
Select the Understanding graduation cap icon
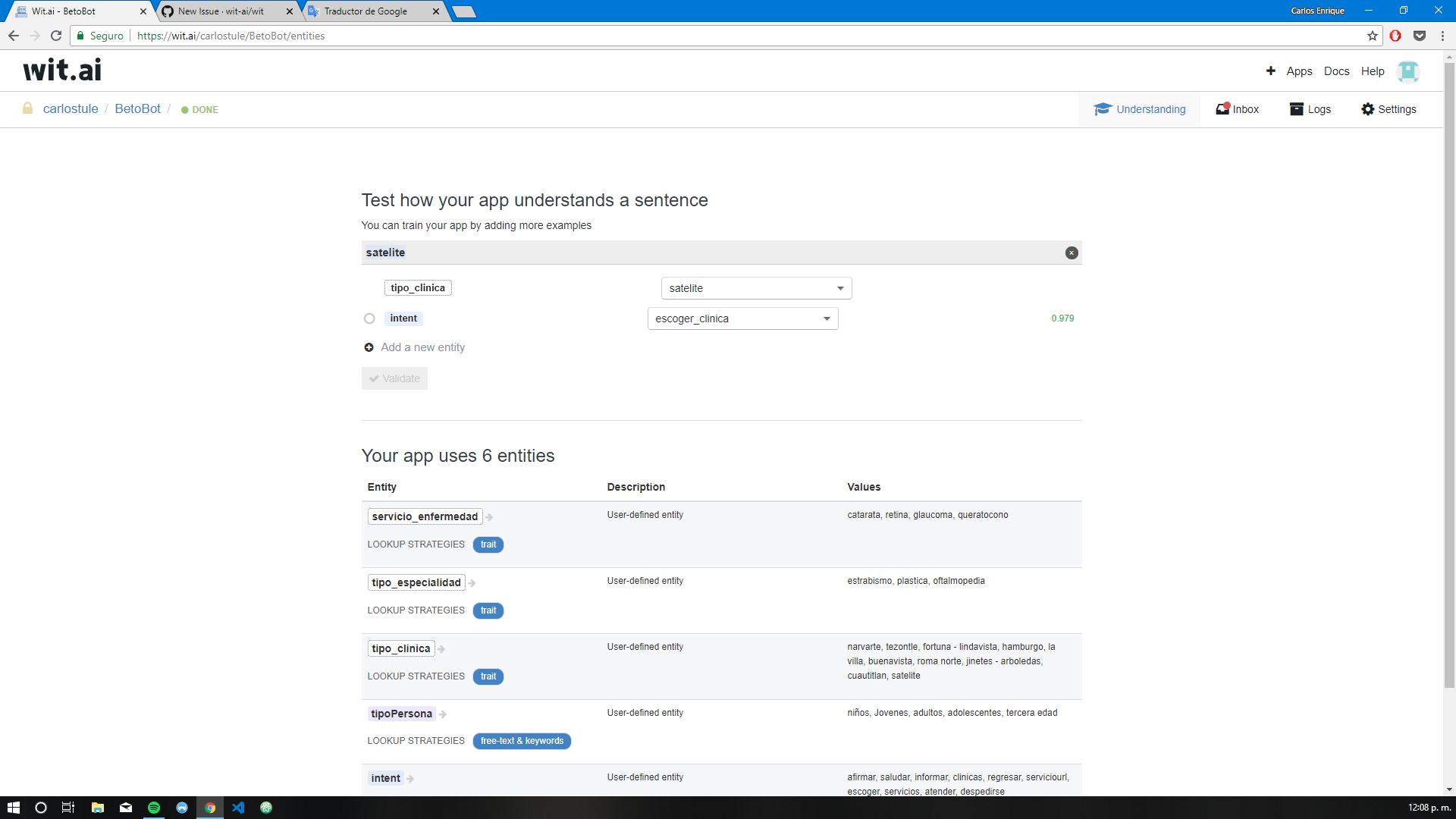pyautogui.click(x=1103, y=108)
